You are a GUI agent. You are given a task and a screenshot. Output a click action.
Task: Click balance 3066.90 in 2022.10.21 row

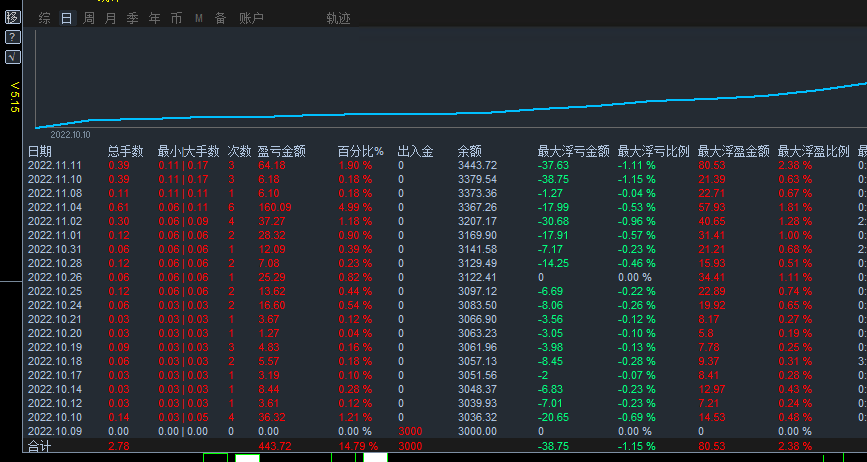(477, 319)
